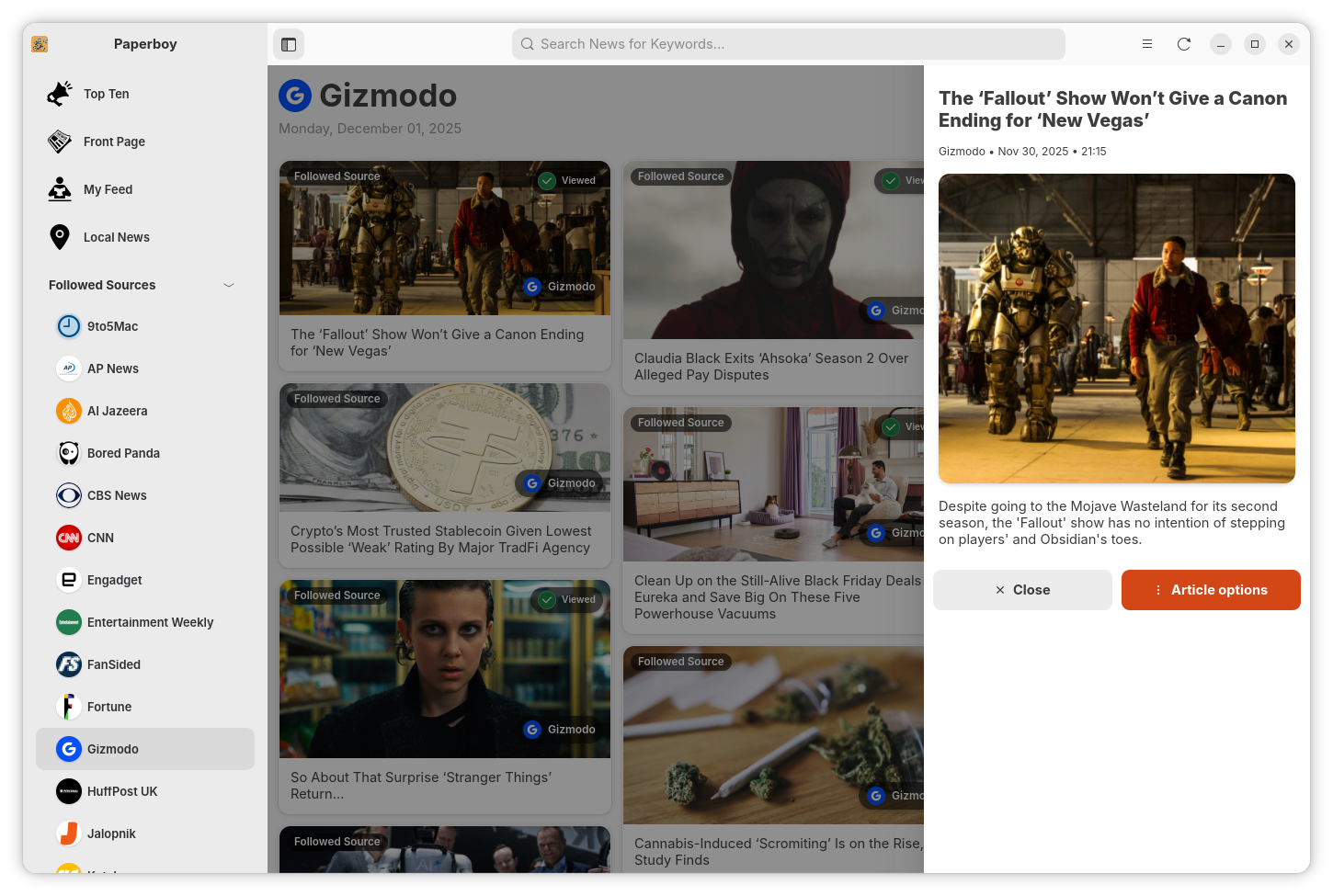Open the Front Page section
This screenshot has width=1333, height=896.
point(114,142)
